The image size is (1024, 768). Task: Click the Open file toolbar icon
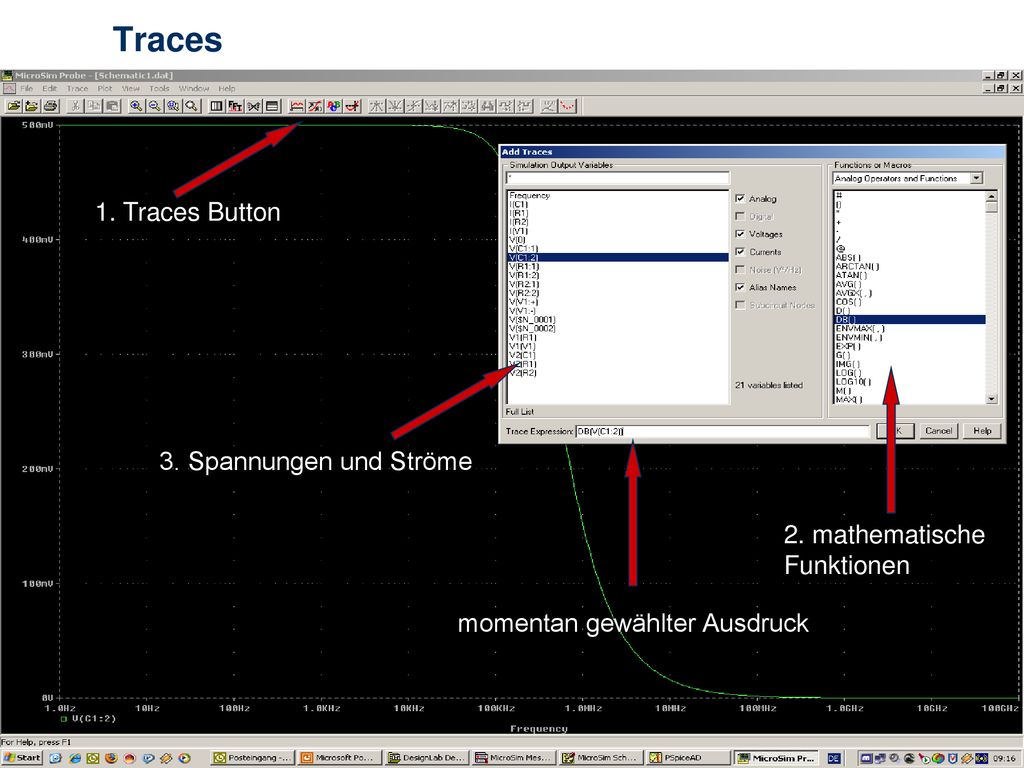(x=14, y=106)
